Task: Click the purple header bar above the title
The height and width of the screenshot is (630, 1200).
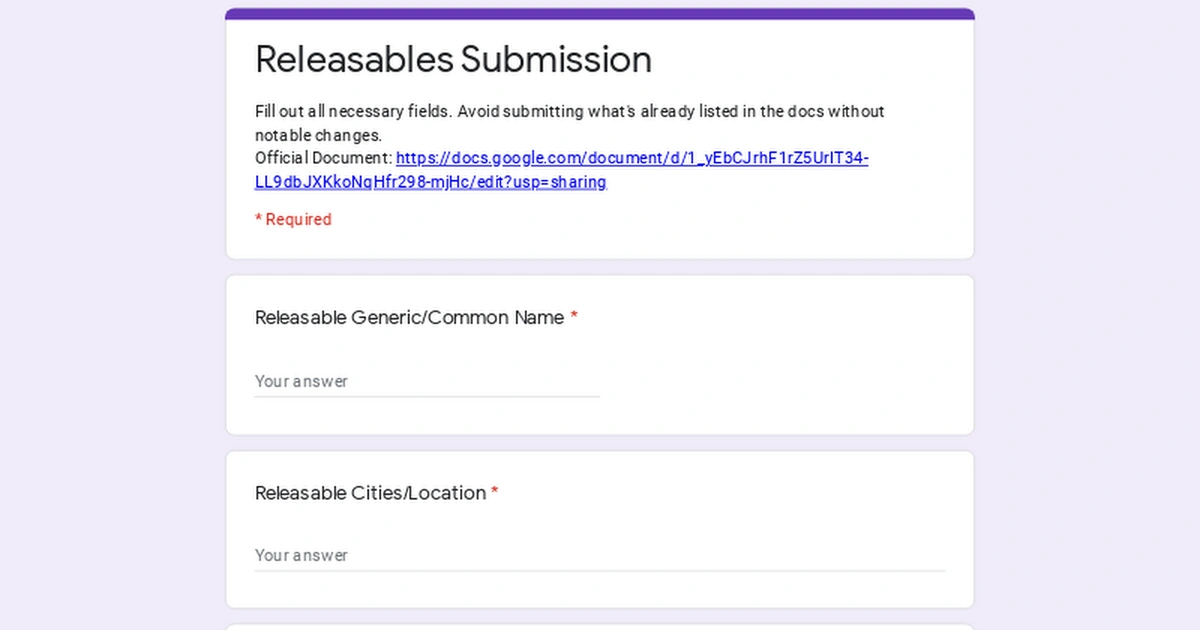Action: coord(600,14)
